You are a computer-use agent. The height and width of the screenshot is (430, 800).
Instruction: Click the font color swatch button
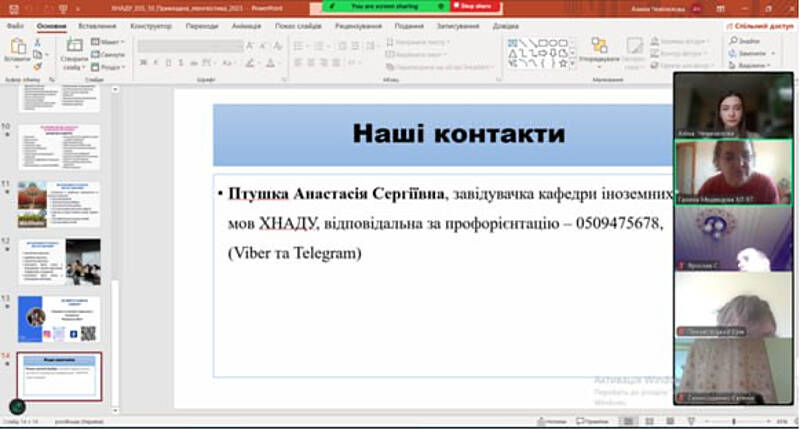click(x=270, y=63)
